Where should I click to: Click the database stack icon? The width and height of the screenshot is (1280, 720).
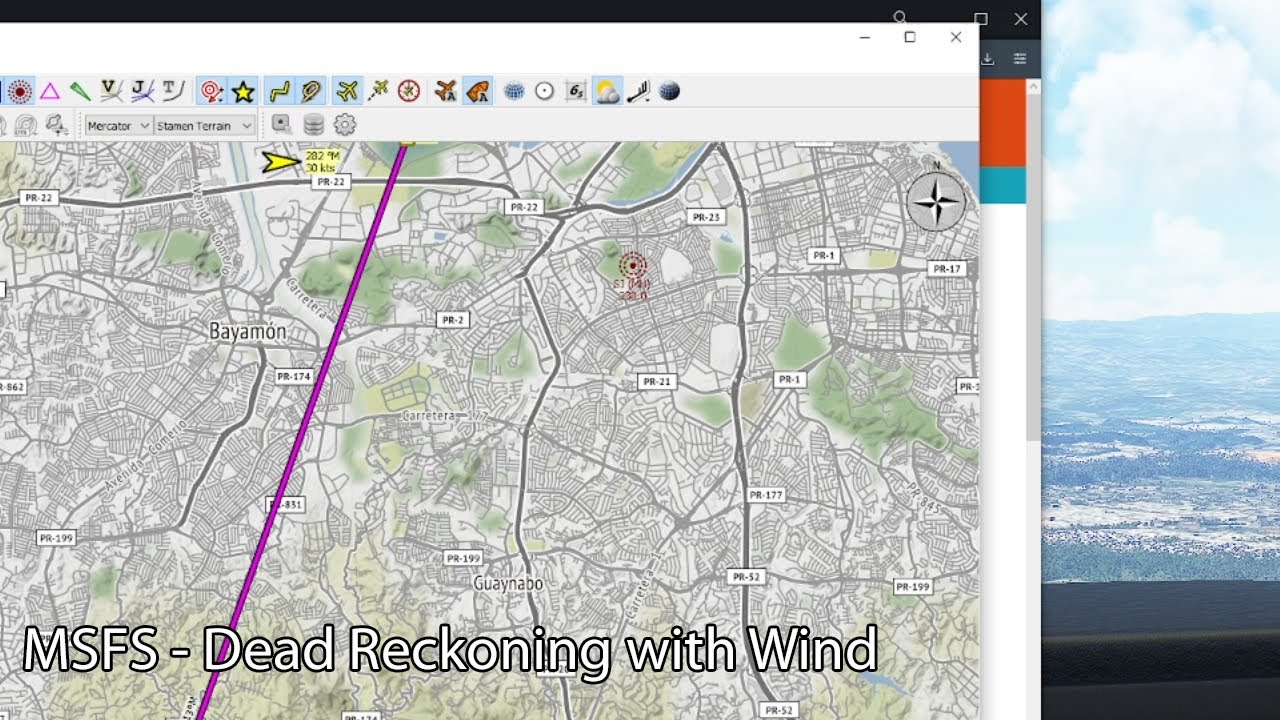(x=313, y=125)
